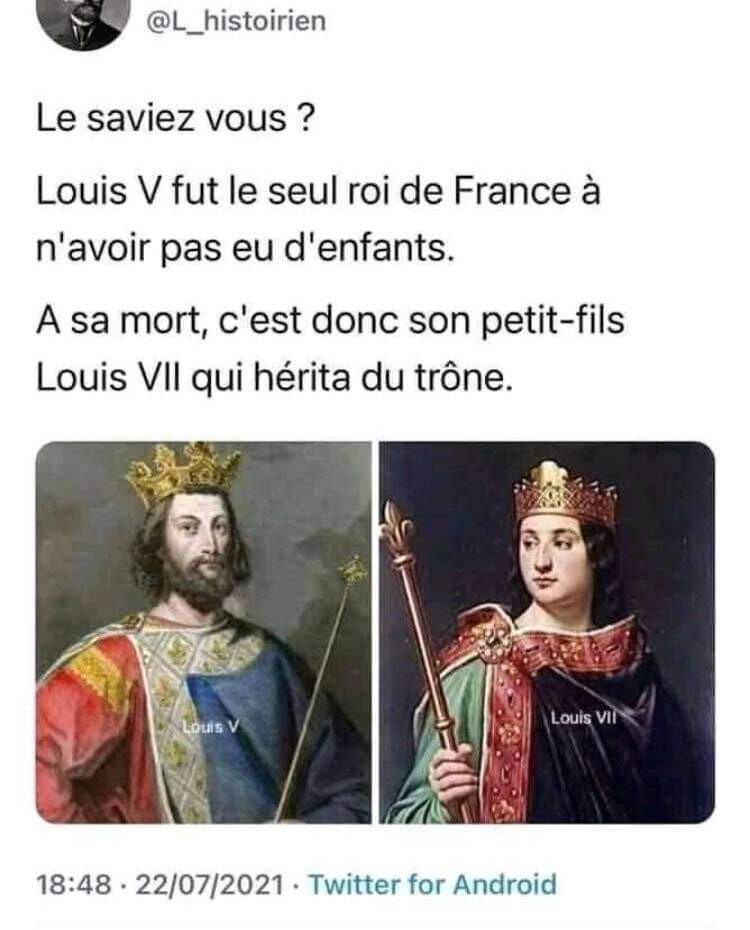Click the line mentioning "son petit-fils"

click(330, 321)
